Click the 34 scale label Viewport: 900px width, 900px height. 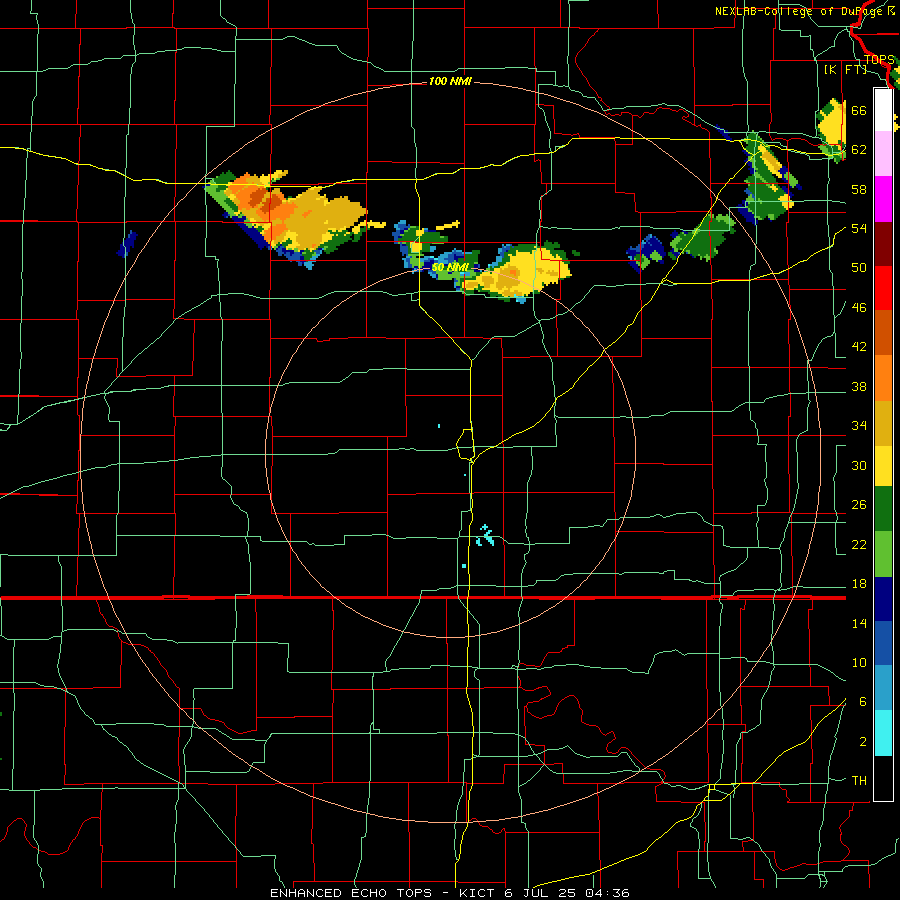[x=859, y=426]
